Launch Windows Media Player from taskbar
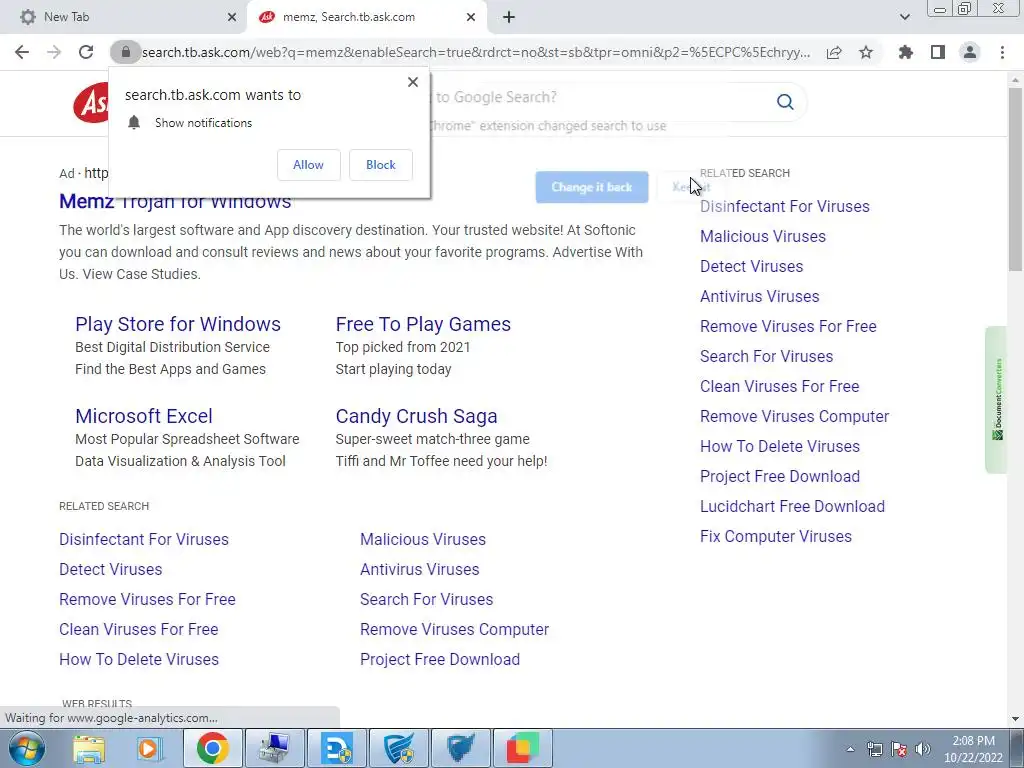 [x=150, y=748]
